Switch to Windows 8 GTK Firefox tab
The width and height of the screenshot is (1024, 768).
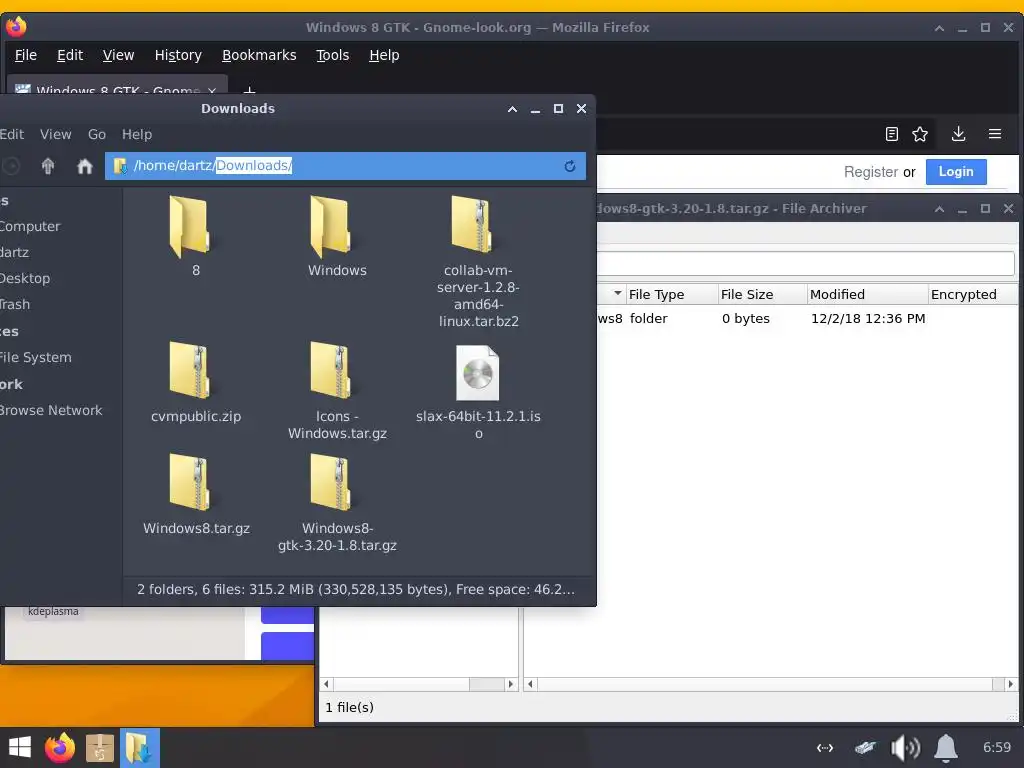(x=118, y=88)
